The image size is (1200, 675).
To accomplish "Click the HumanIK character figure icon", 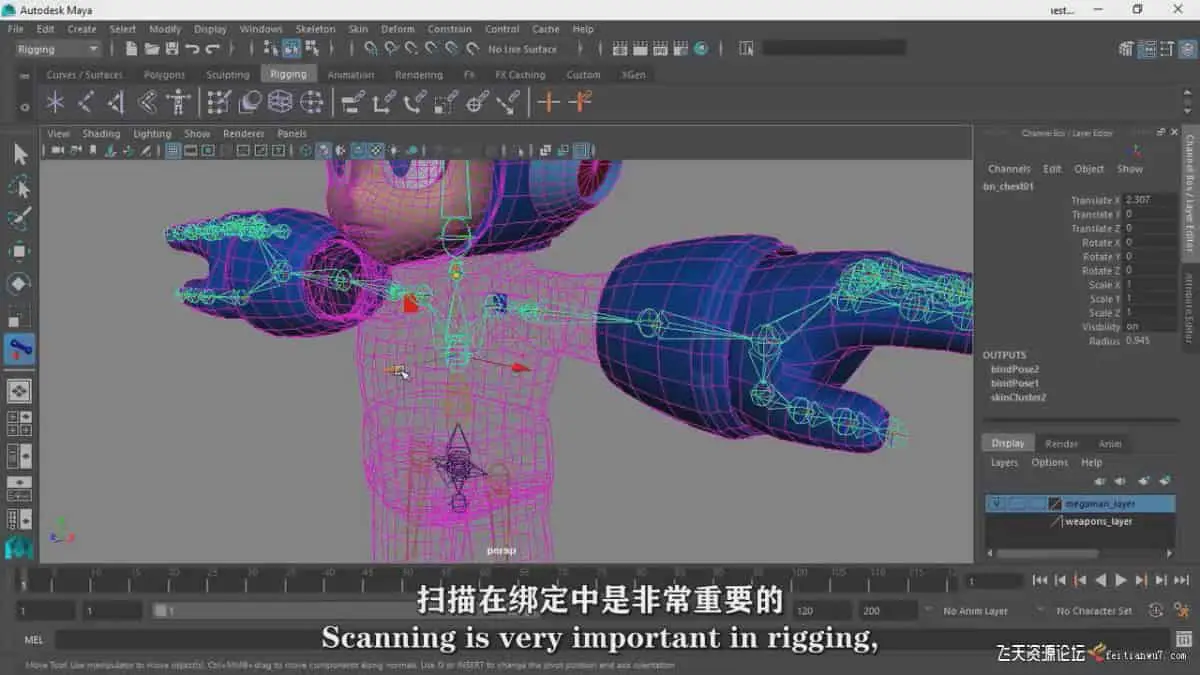I will [178, 101].
